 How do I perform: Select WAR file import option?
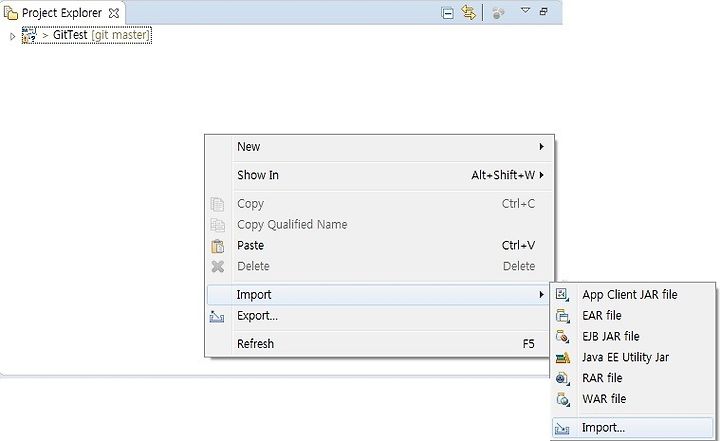(x=633, y=399)
